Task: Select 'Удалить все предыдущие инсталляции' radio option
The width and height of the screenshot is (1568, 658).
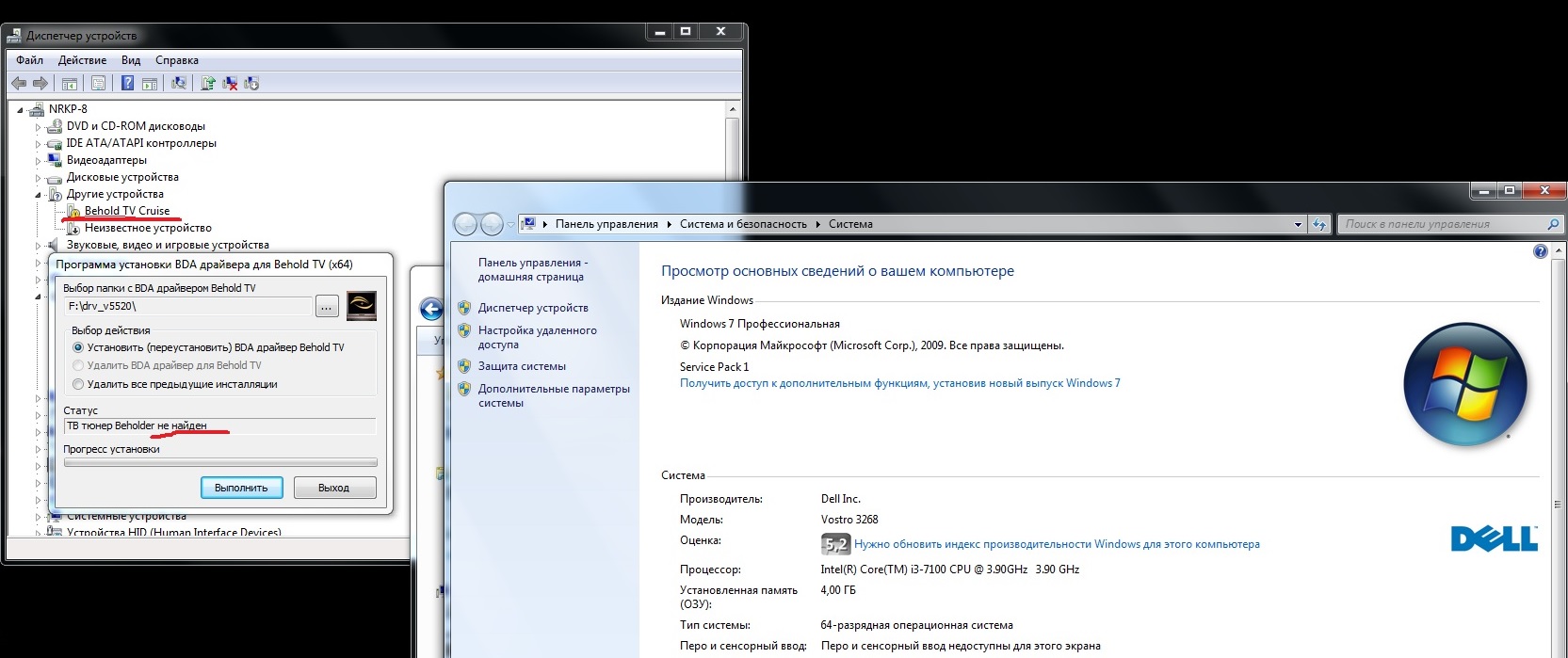Action: (78, 384)
